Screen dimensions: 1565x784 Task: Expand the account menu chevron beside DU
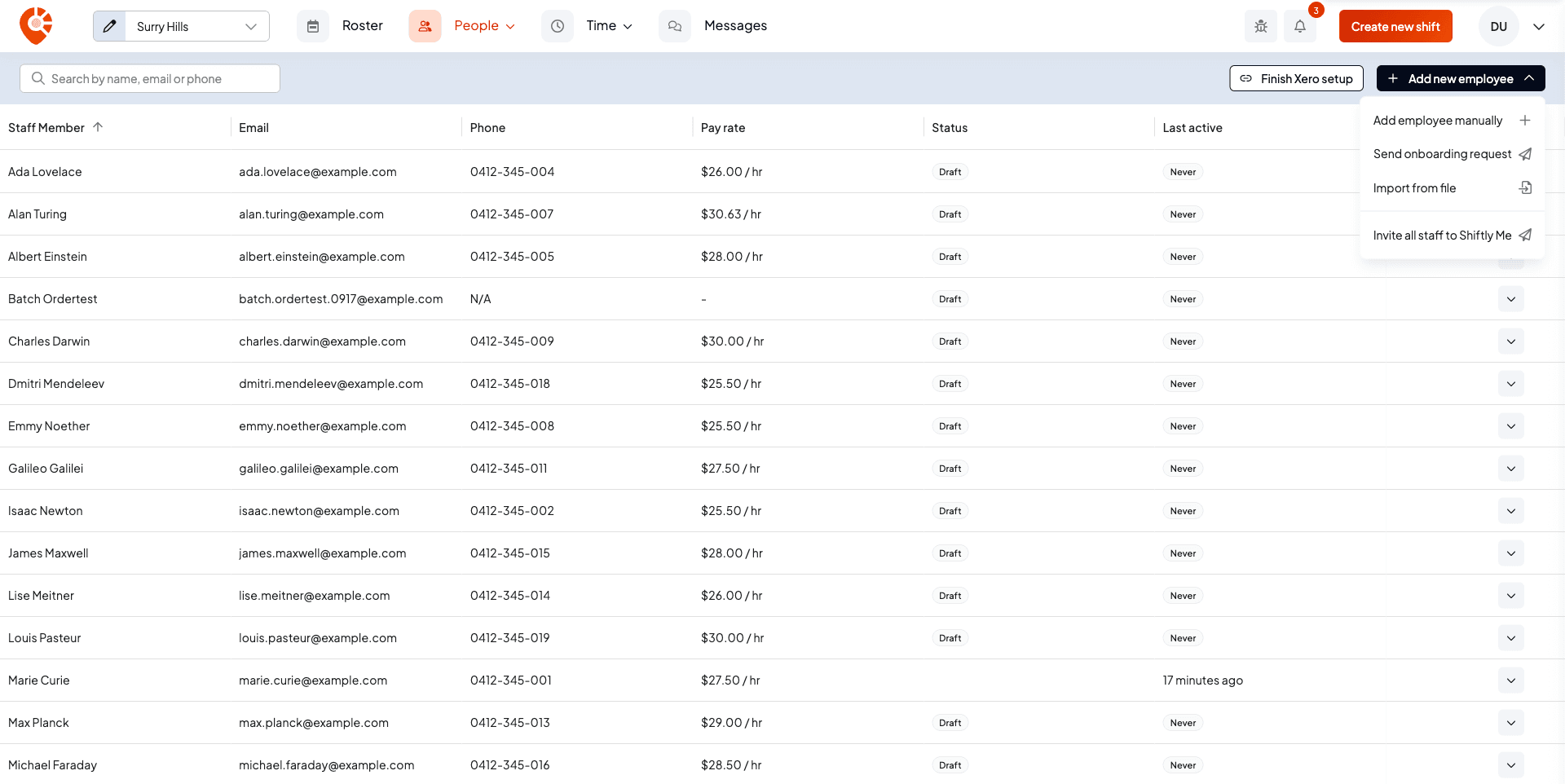click(x=1539, y=26)
